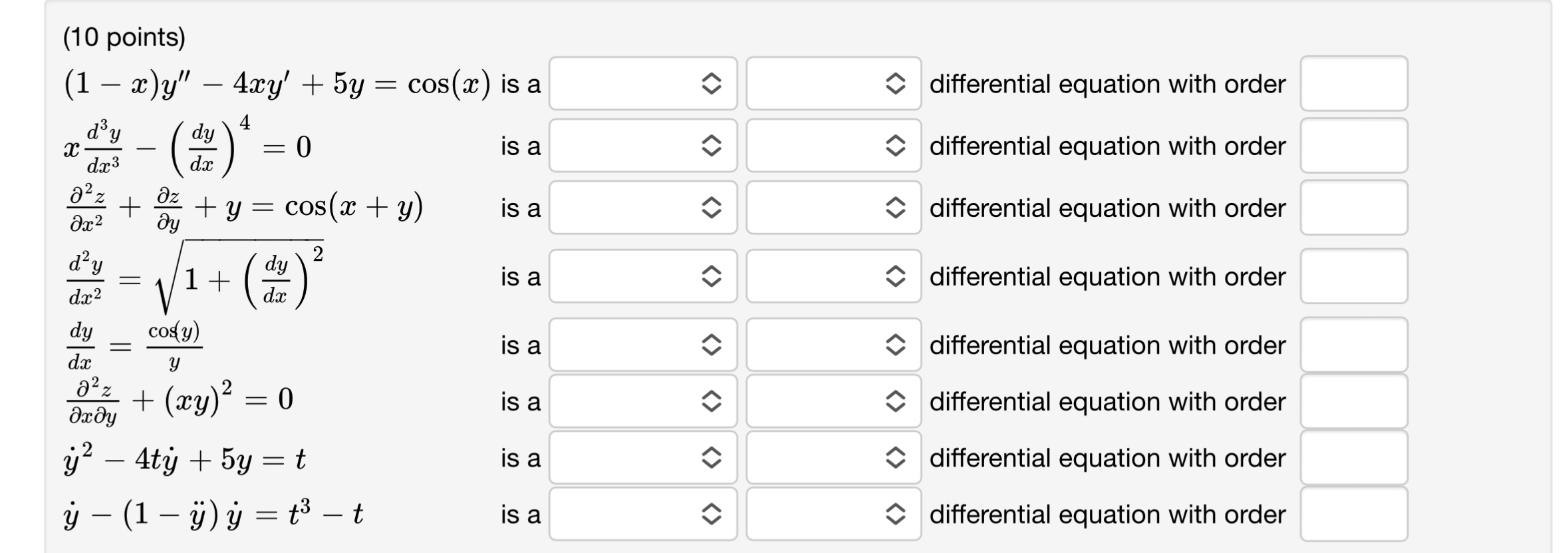This screenshot has width=1568, height=553.
Task: Open the first dropdown for the ẏ² − 4tẏ equation
Action: pyautogui.click(x=642, y=459)
